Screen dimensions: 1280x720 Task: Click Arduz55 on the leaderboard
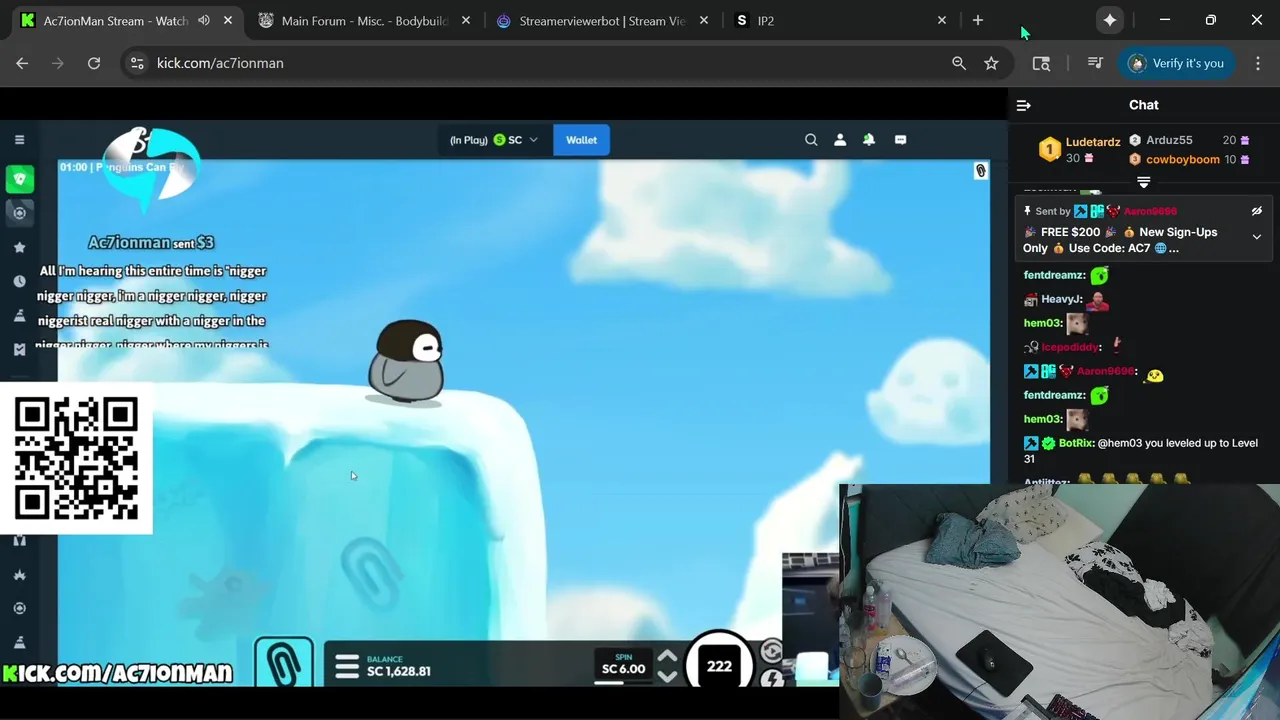coord(1169,140)
